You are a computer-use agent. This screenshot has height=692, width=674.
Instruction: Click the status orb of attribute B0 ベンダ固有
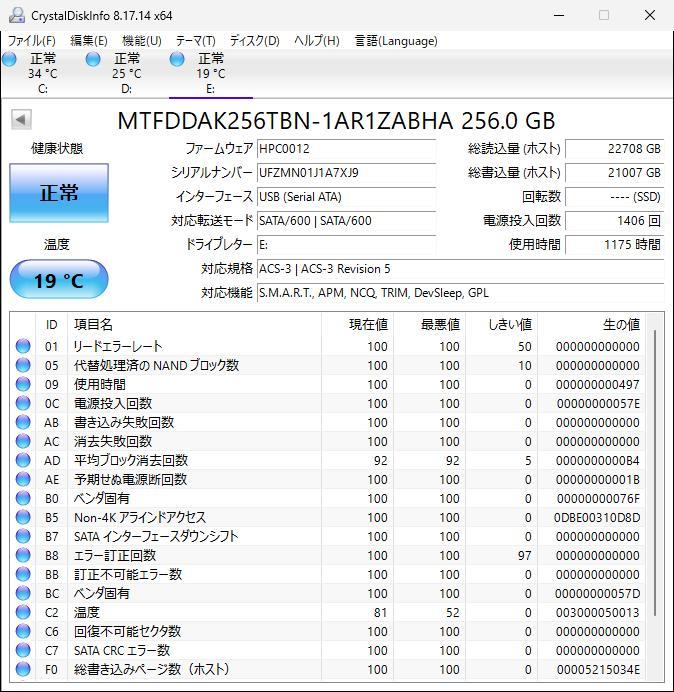[23, 498]
